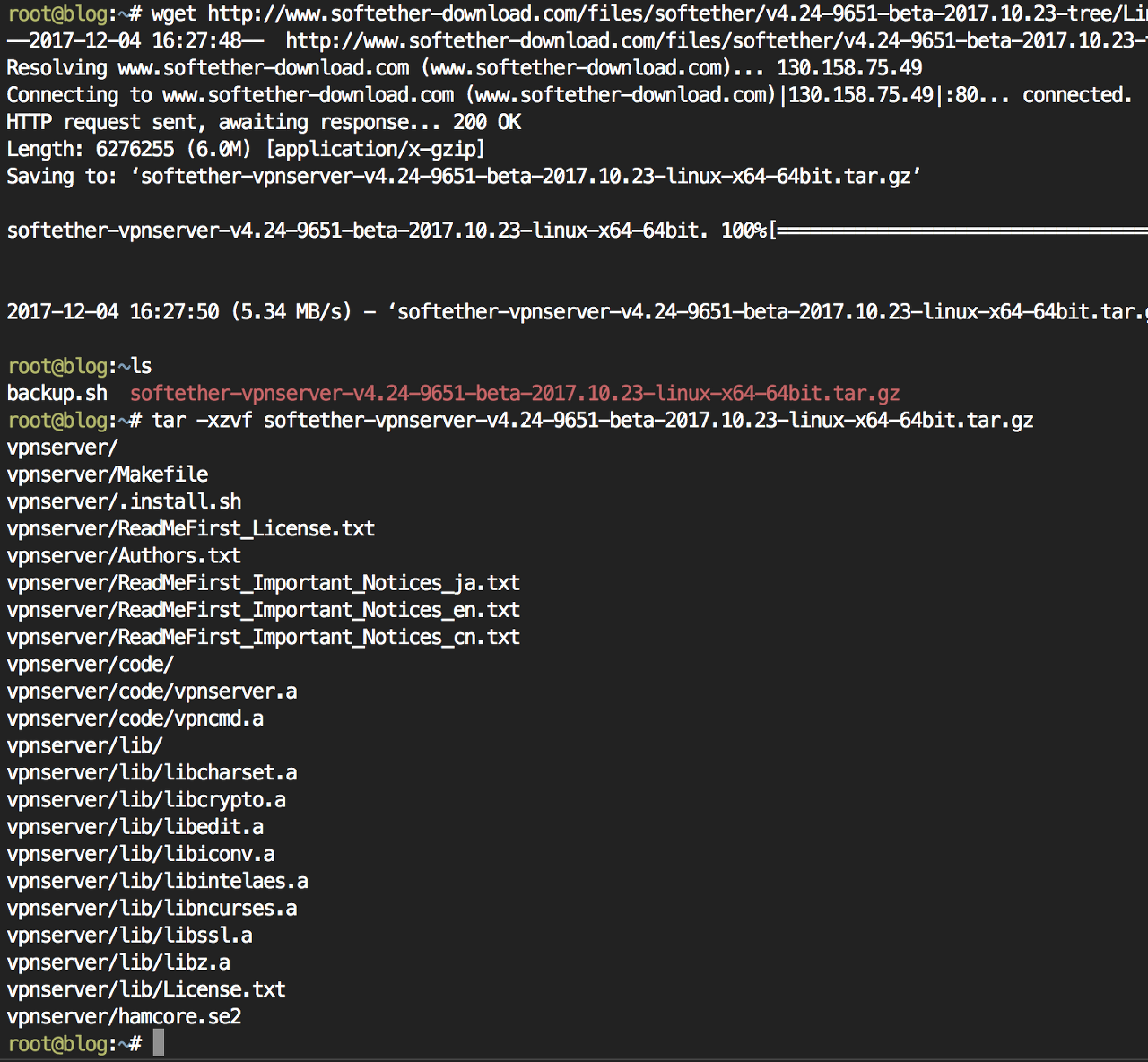
Task: Click the '2017-12-04 16:27:50 (5.34 MB/s)' line
Action: (x=577, y=312)
